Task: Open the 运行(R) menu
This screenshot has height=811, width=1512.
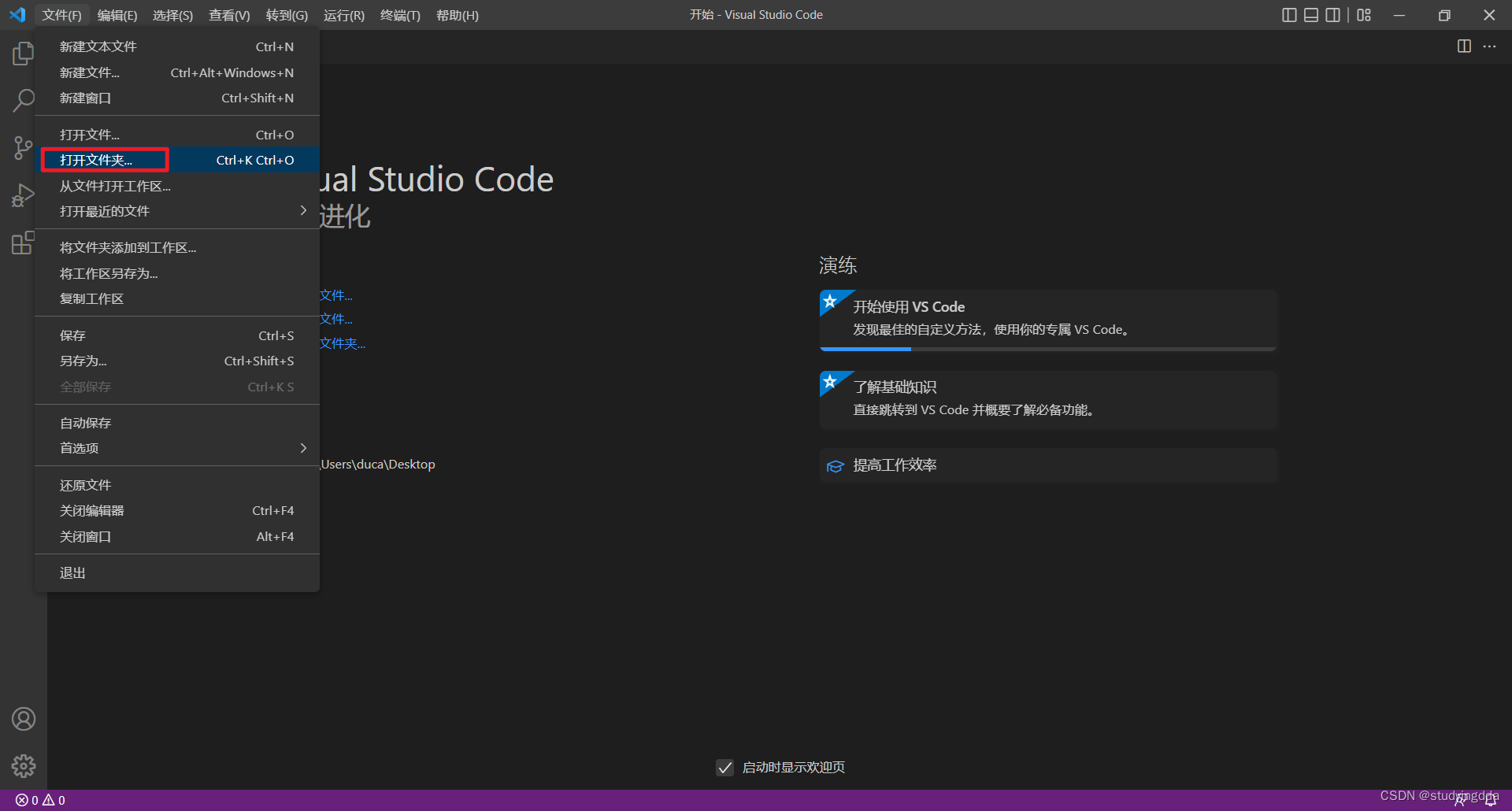Action: pyautogui.click(x=344, y=15)
